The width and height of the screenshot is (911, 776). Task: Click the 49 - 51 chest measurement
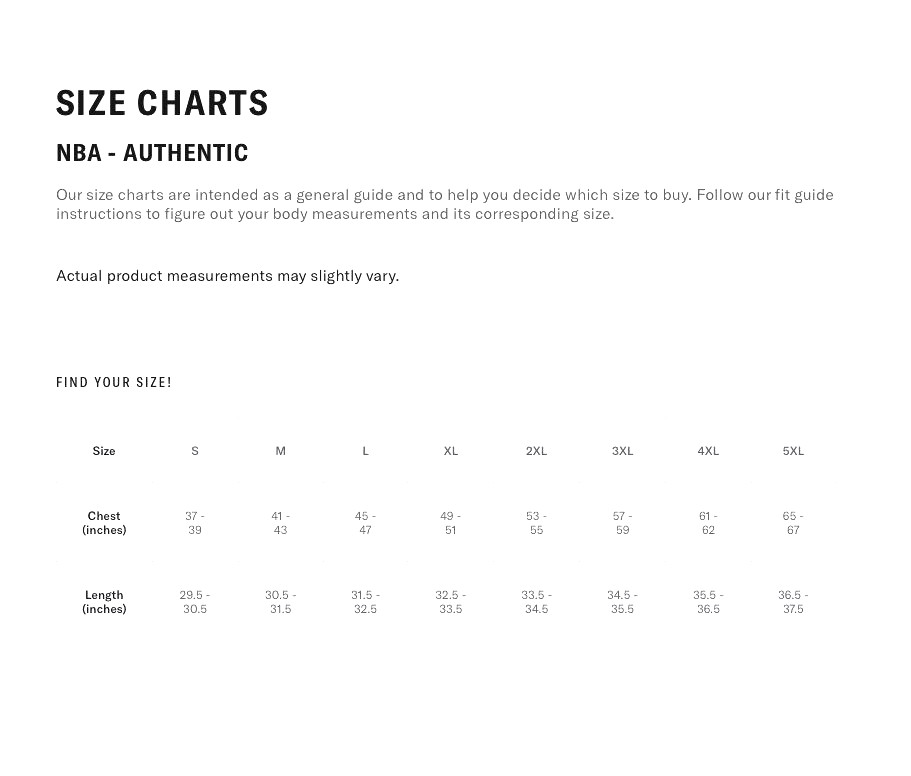(451, 523)
